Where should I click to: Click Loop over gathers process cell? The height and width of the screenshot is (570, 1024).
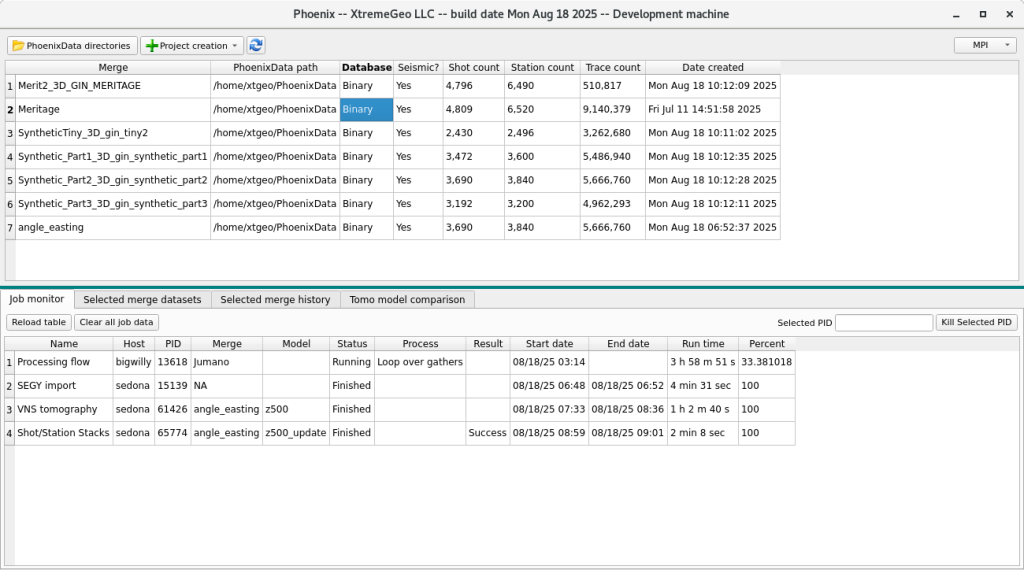(x=420, y=362)
